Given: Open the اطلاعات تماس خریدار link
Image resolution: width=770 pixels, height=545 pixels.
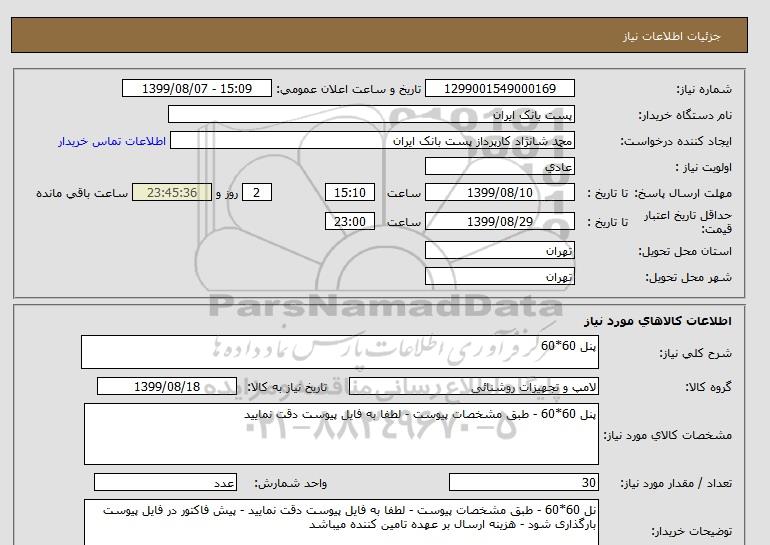Looking at the screenshot, I should [x=112, y=141].
